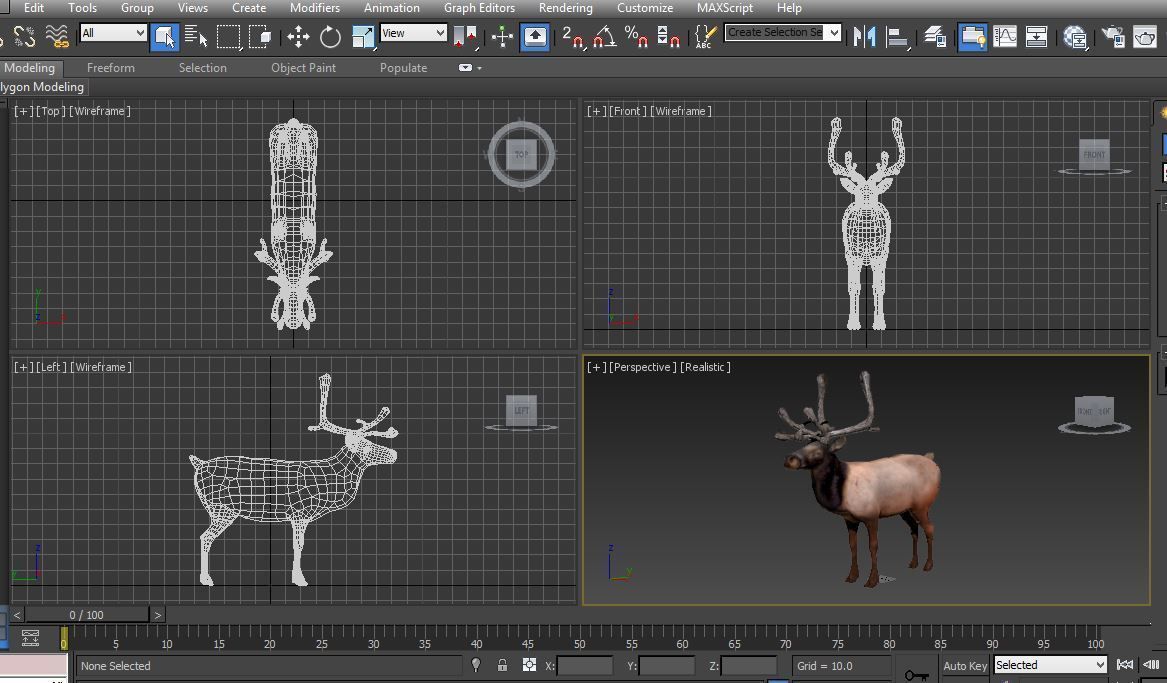The width and height of the screenshot is (1167, 683).
Task: Click the Top viewport ViewCube
Action: pyautogui.click(x=521, y=155)
